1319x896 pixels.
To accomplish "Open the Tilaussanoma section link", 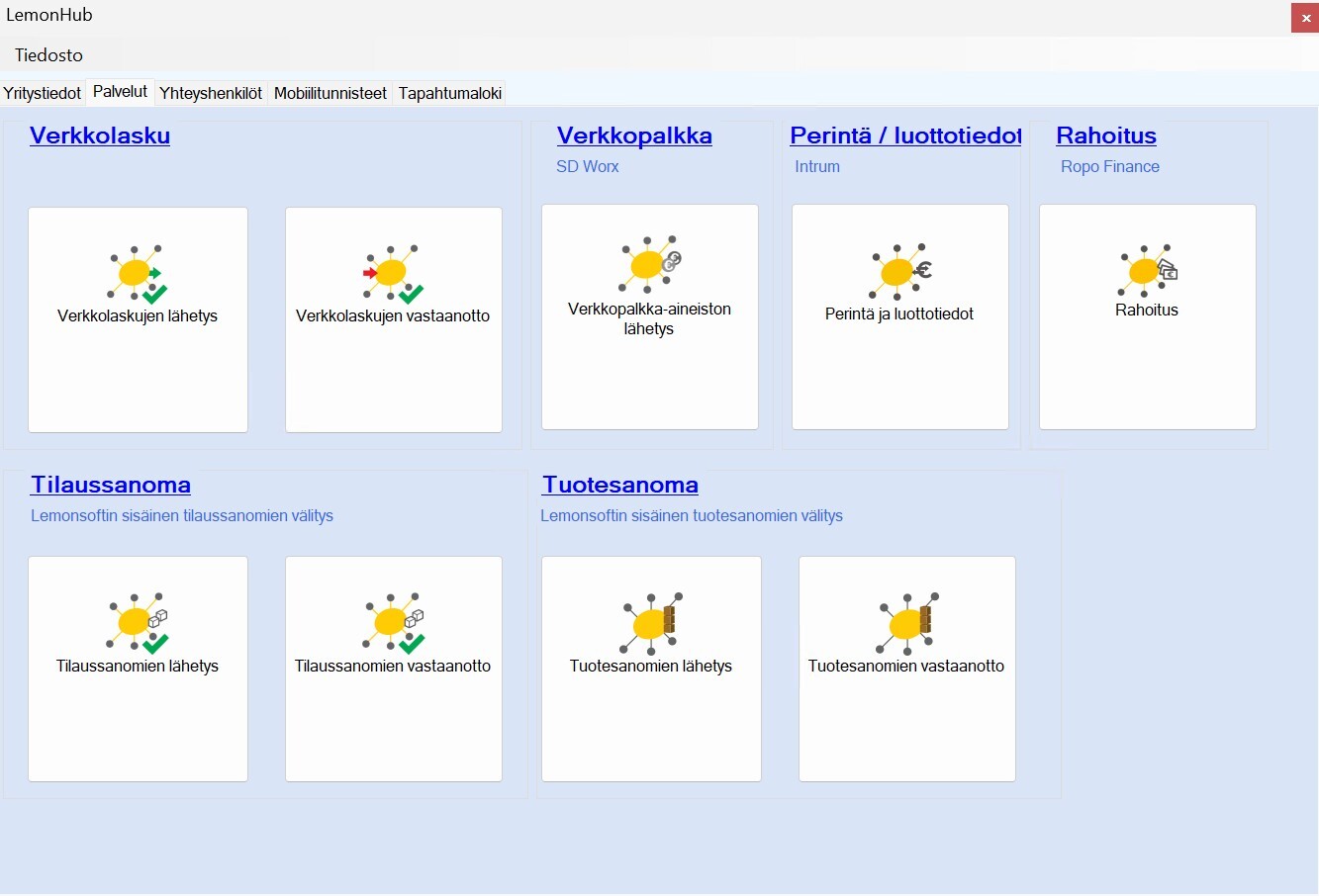I will coord(111,485).
